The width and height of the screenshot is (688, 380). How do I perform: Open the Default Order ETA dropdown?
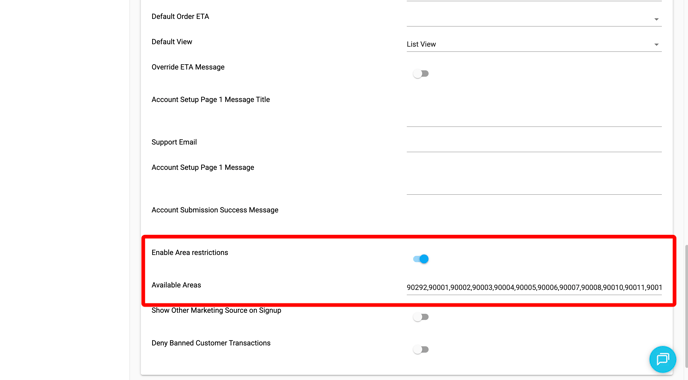[x=534, y=19]
